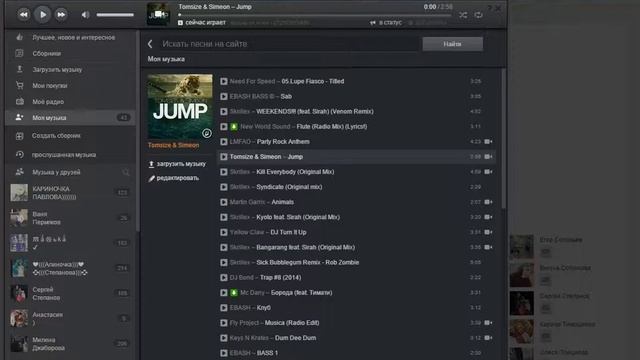Click the Найти search button

(453, 44)
